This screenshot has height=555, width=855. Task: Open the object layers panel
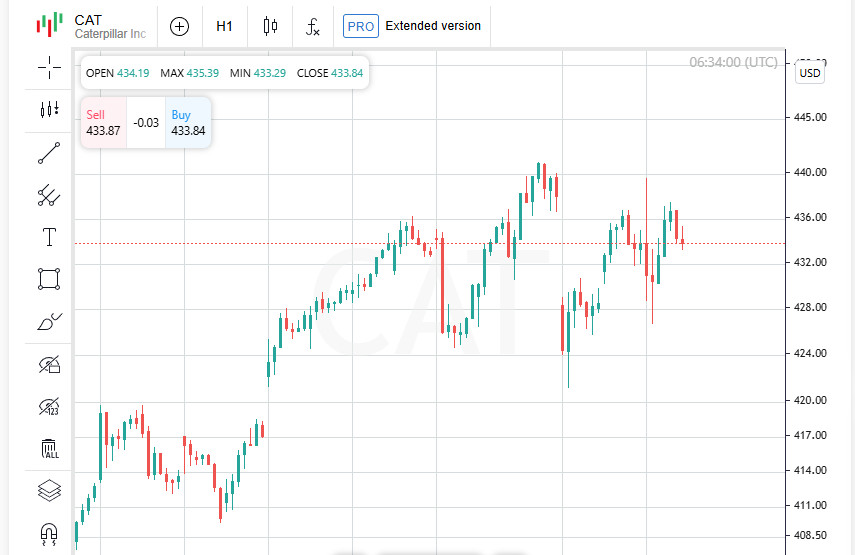[49, 490]
